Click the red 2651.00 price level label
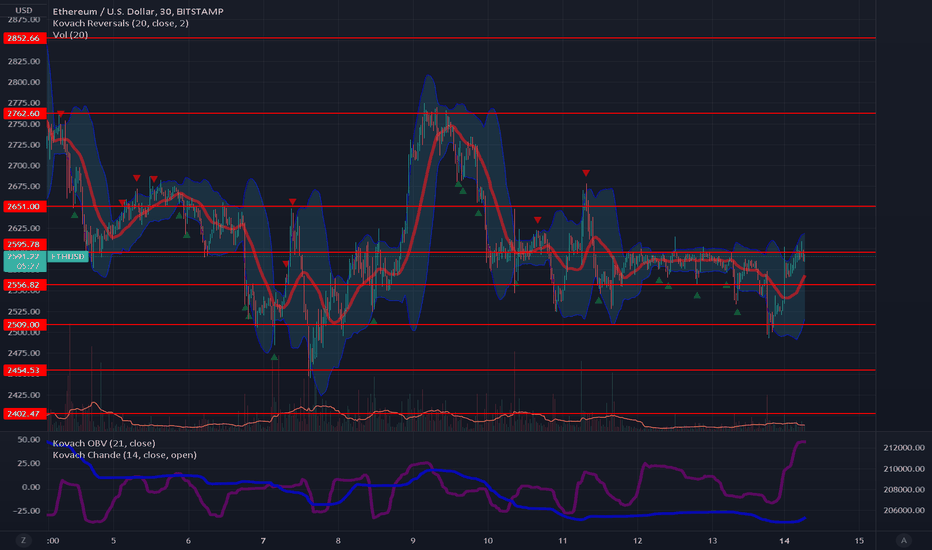This screenshot has width=932, height=550. click(x=24, y=206)
